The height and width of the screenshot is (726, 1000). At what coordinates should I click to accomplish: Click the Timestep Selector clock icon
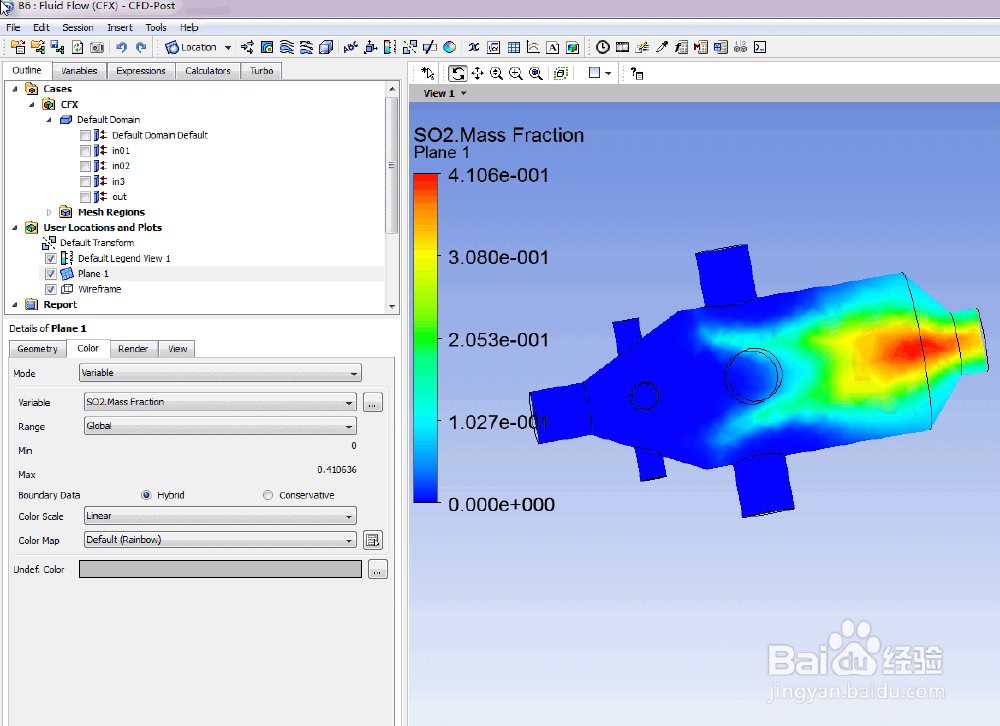603,47
